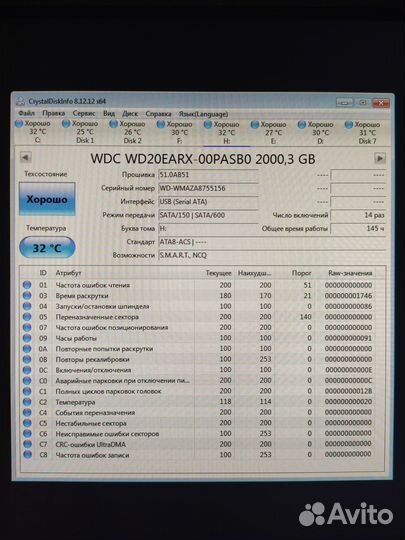The width and height of the screenshot is (405, 540).
Task: Click the CrystalDiskInfo title bar icon
Action: point(21,101)
